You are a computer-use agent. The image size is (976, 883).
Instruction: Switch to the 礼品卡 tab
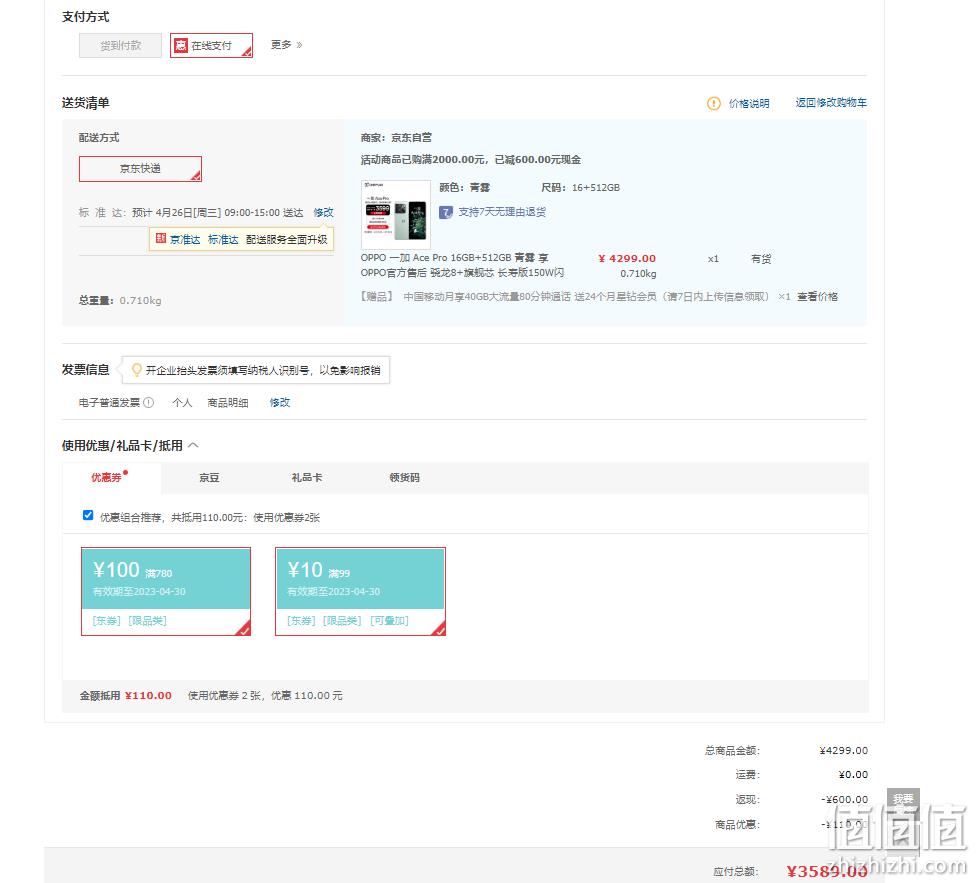[307, 478]
